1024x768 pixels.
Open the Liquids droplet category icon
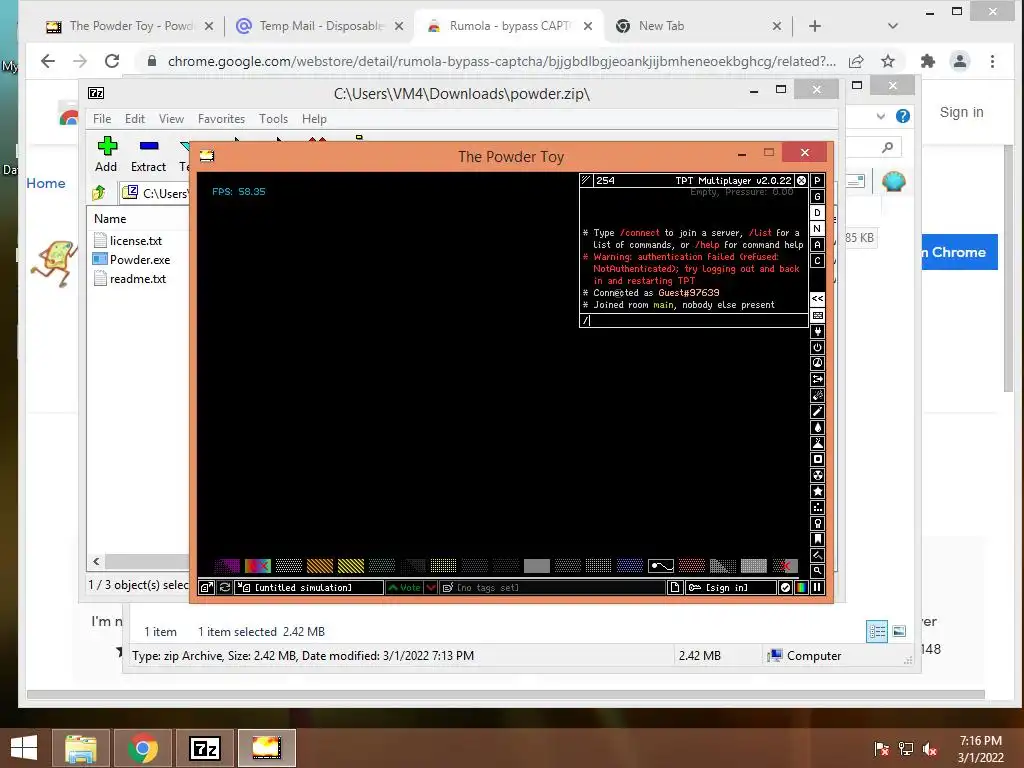(817, 427)
